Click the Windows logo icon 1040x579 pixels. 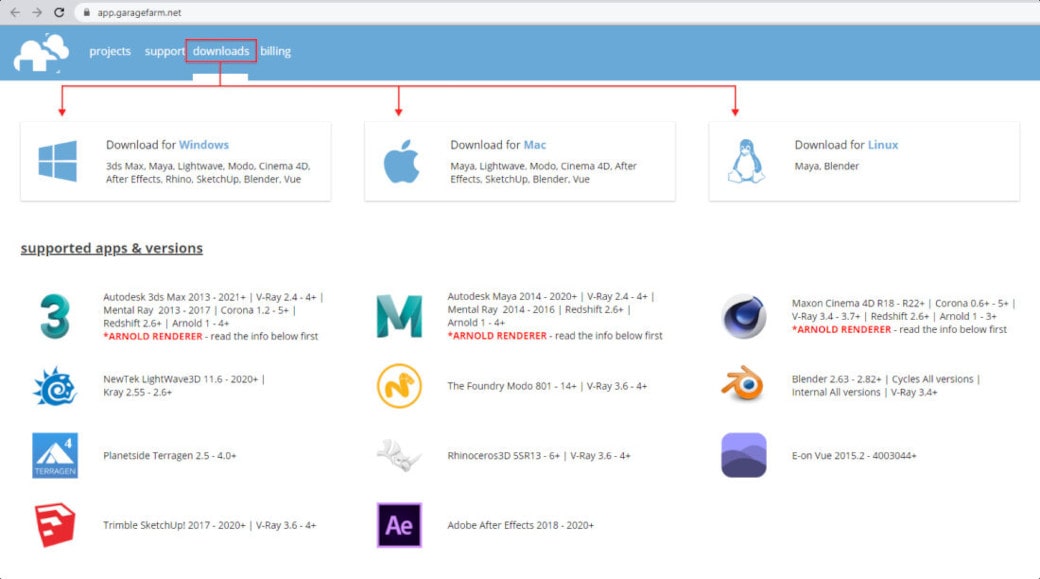(x=58, y=161)
